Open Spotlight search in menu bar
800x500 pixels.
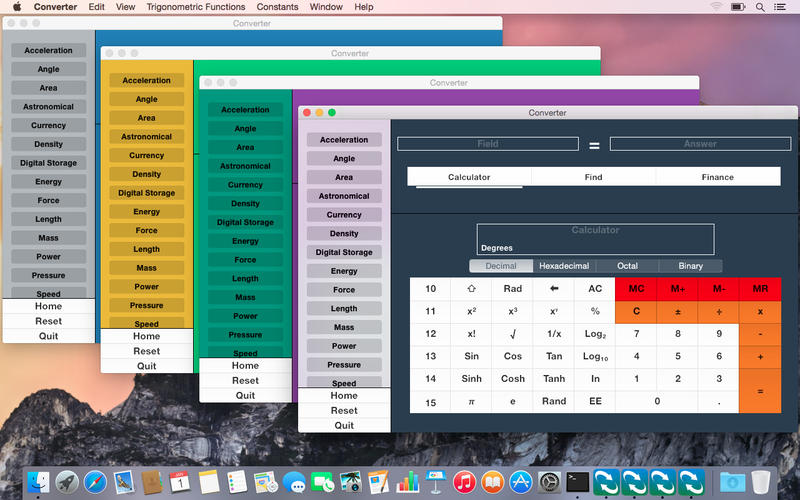point(760,7)
